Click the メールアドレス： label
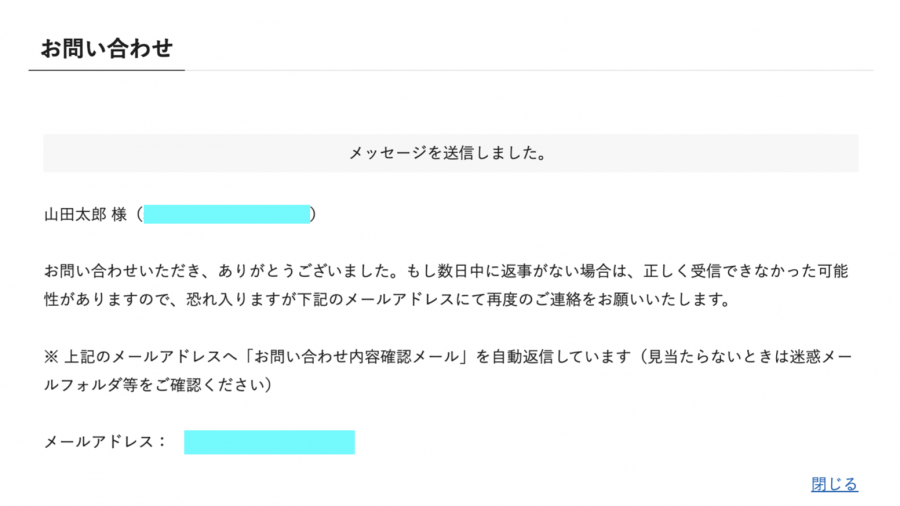 point(105,442)
